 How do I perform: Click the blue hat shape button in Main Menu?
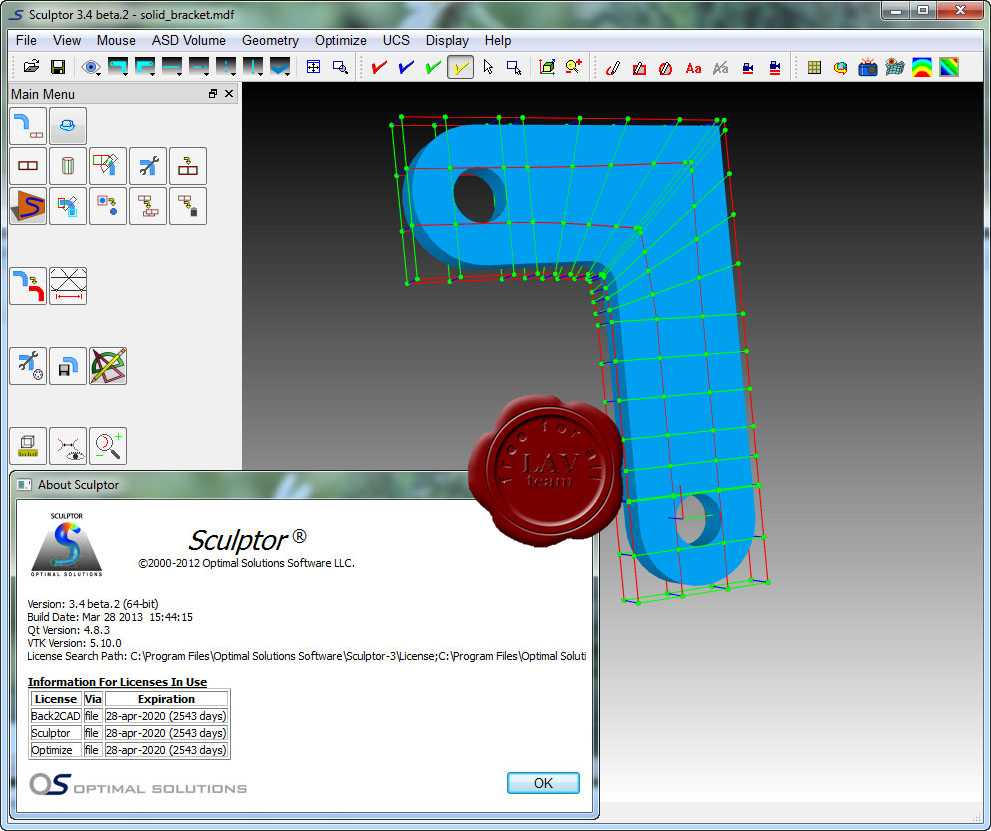68,126
